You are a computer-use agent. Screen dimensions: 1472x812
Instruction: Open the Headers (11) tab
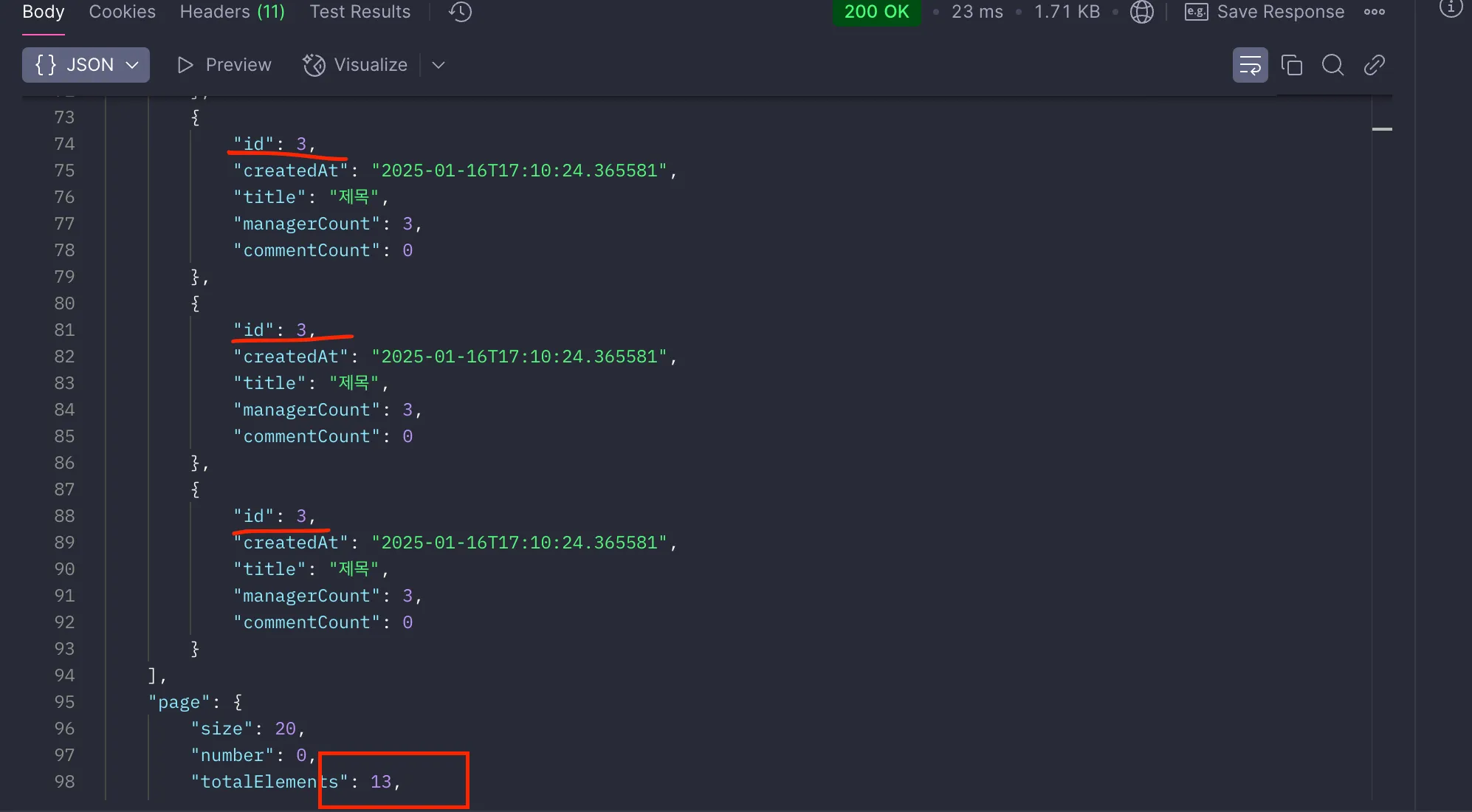coord(232,12)
